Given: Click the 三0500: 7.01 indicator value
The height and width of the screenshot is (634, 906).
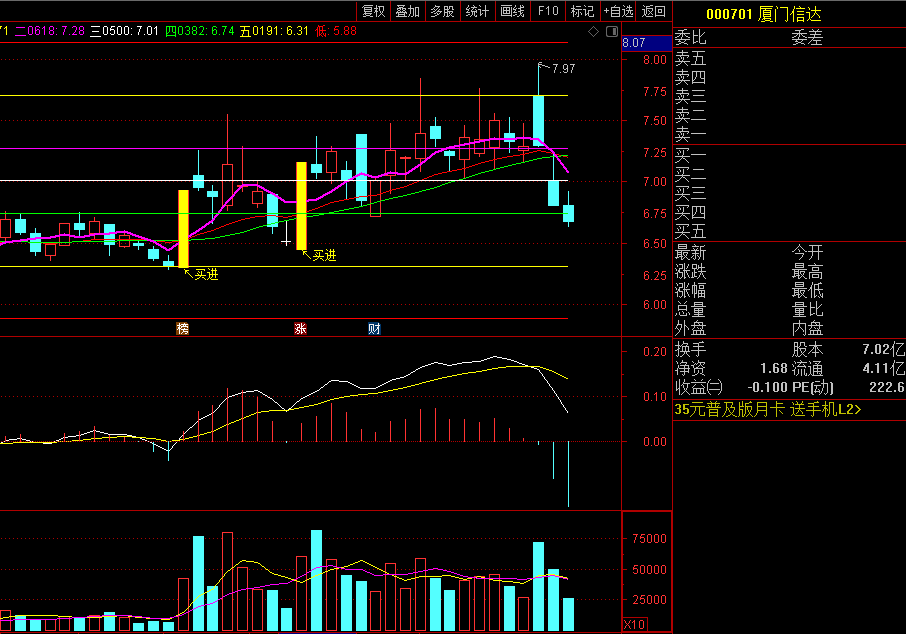Looking at the screenshot, I should (x=124, y=31).
